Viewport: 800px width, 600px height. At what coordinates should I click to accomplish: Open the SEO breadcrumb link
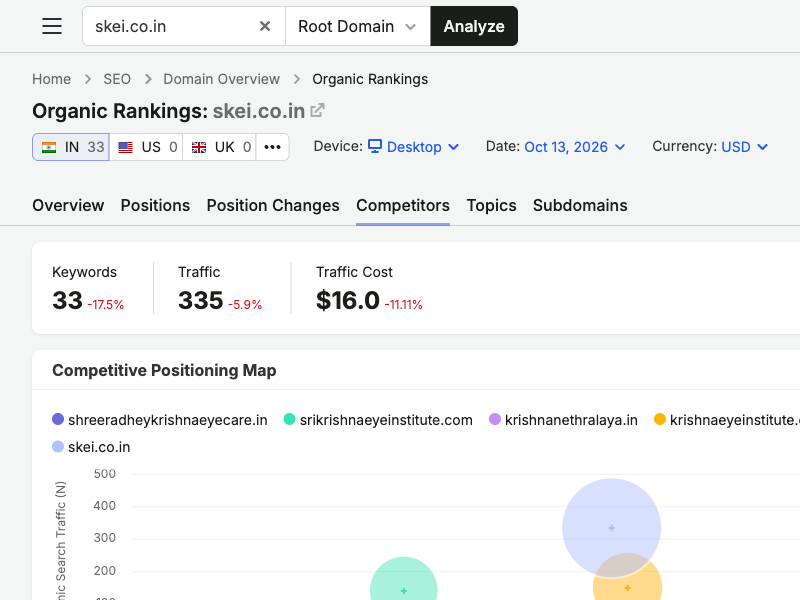click(x=117, y=79)
